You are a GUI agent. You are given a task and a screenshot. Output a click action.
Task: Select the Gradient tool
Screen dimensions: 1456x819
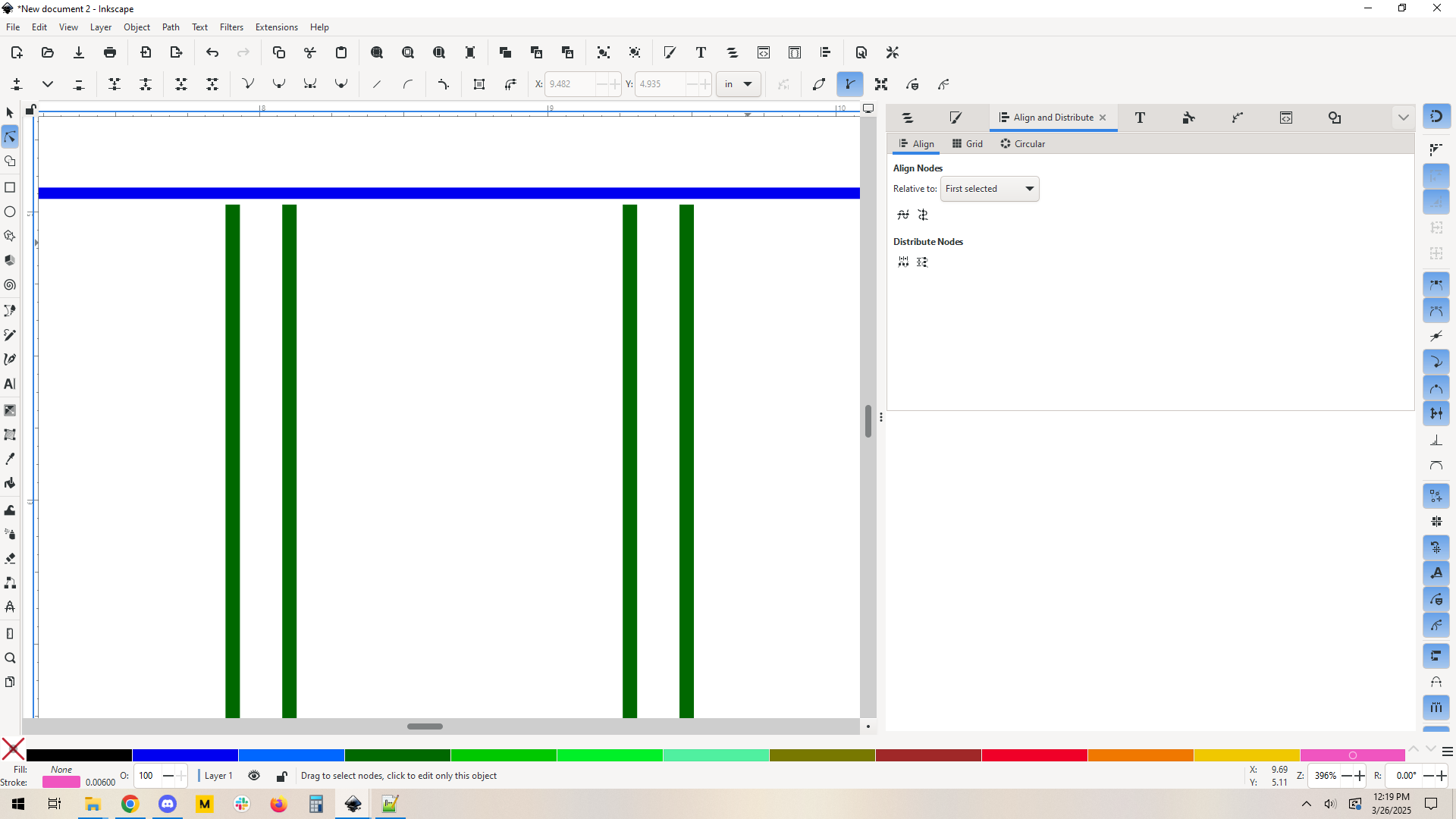coord(10,410)
